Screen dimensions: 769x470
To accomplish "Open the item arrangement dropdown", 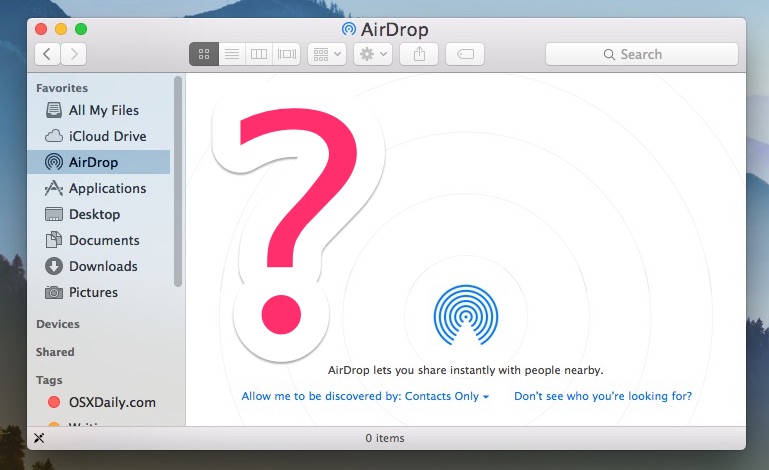I will 327,54.
